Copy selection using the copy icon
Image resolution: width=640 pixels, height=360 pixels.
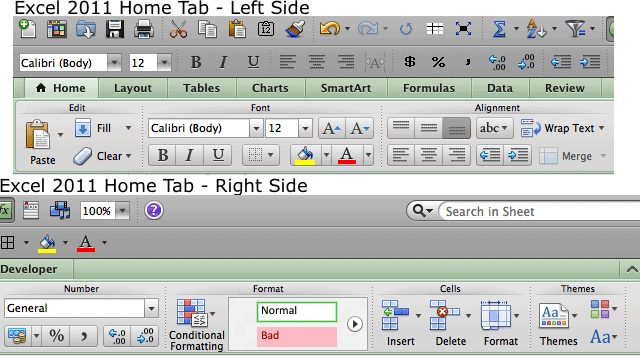(x=207, y=29)
